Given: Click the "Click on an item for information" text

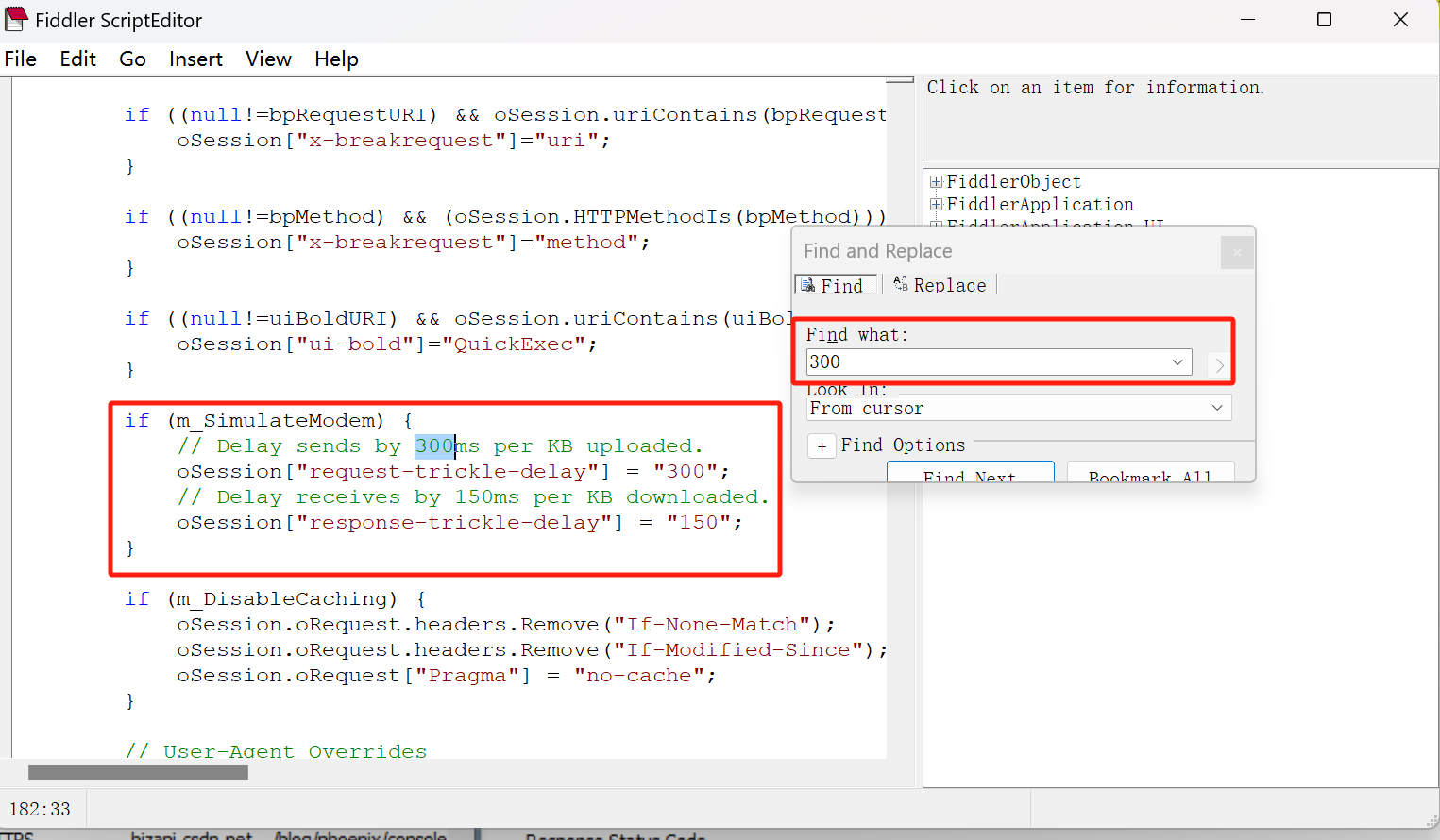Looking at the screenshot, I should pyautogui.click(x=1095, y=87).
